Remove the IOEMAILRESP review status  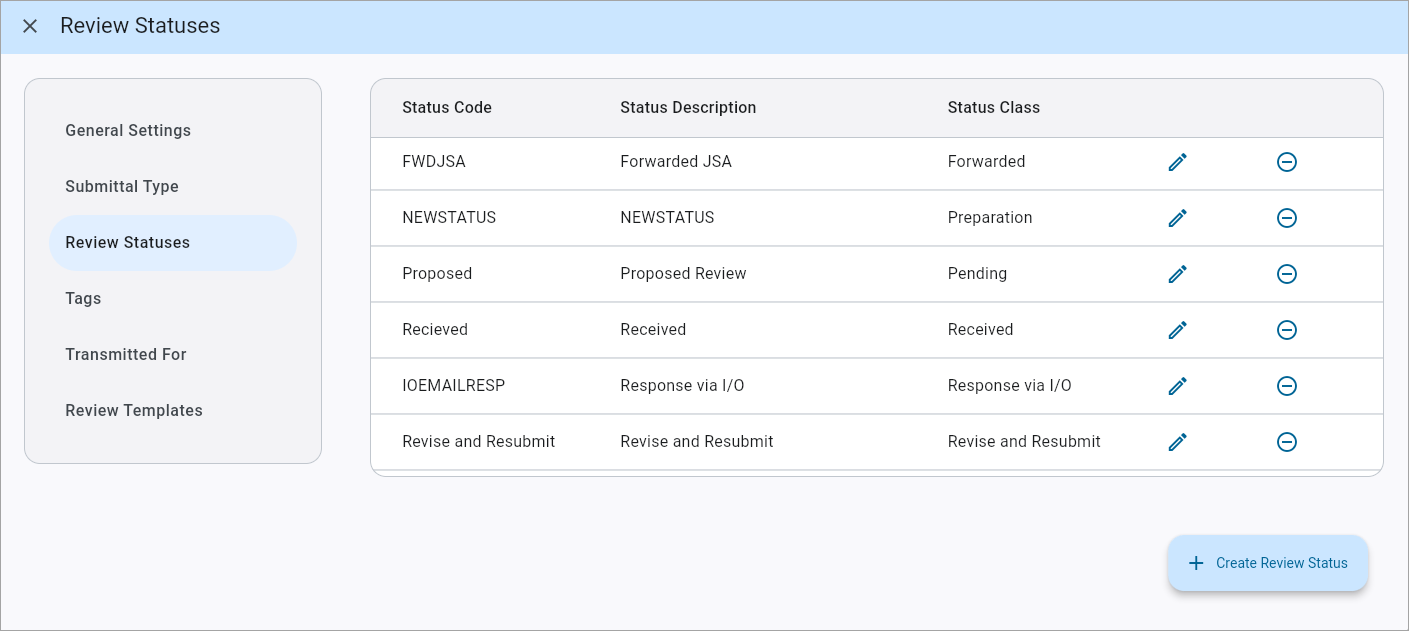click(1287, 385)
